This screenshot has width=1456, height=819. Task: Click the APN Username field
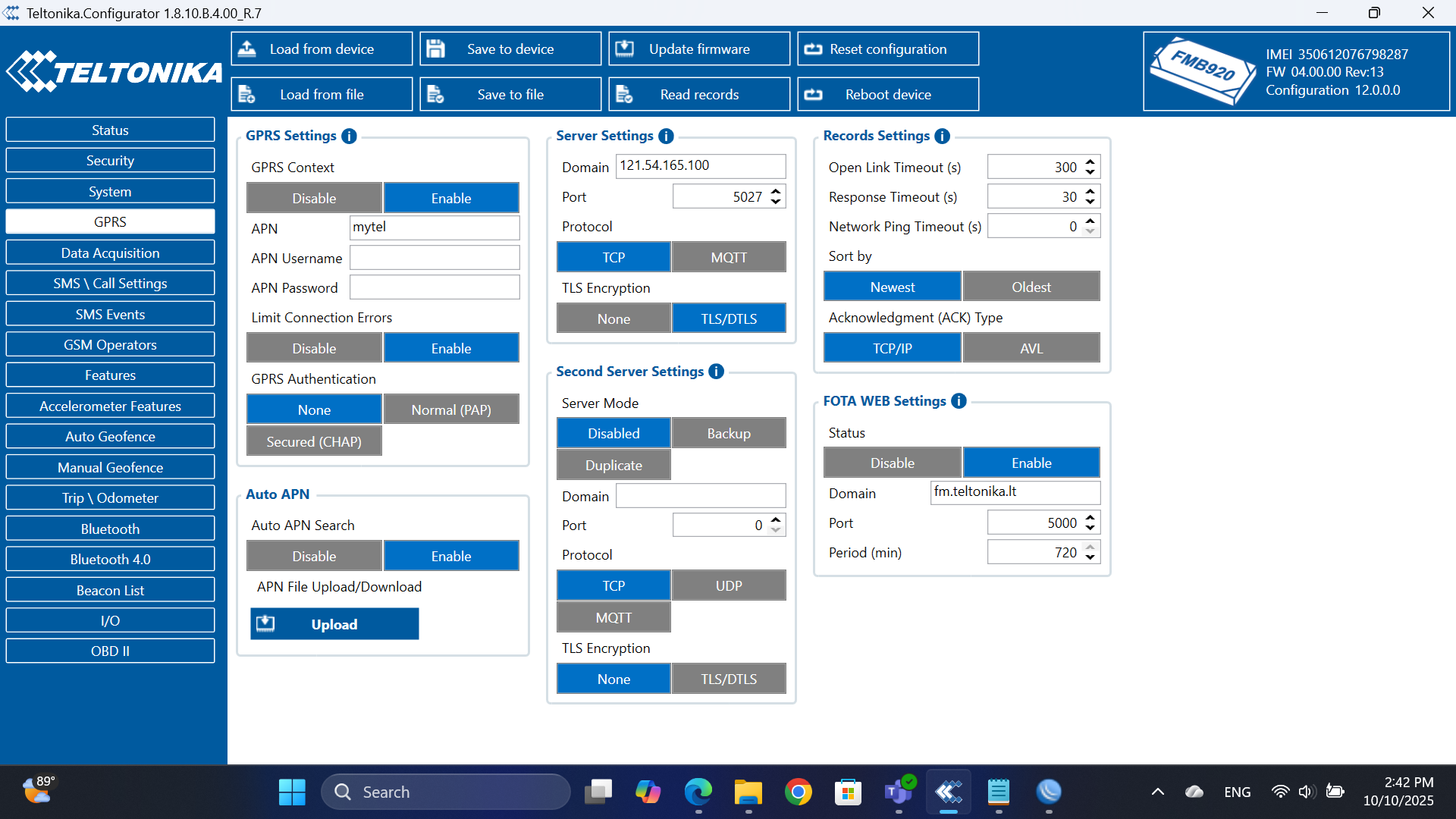click(434, 258)
